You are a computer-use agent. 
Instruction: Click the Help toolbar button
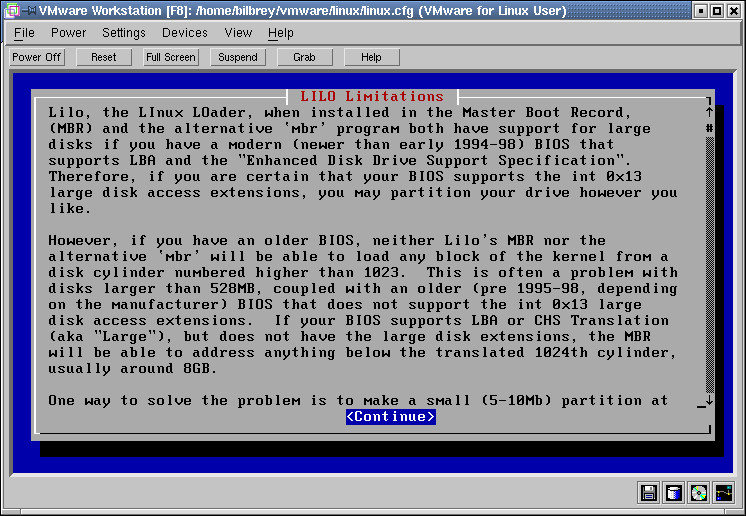(371, 57)
